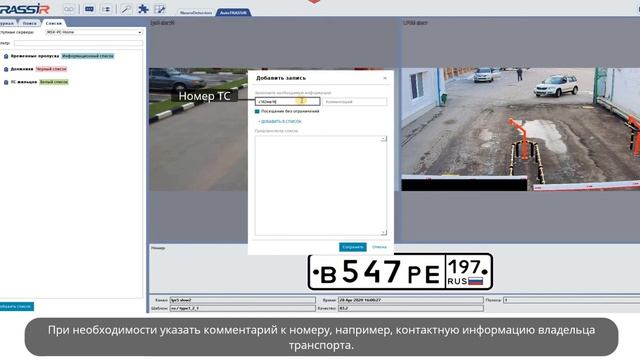Open the Списки tab in left panel
Viewport: 640px width, 360px height.
(x=53, y=23)
